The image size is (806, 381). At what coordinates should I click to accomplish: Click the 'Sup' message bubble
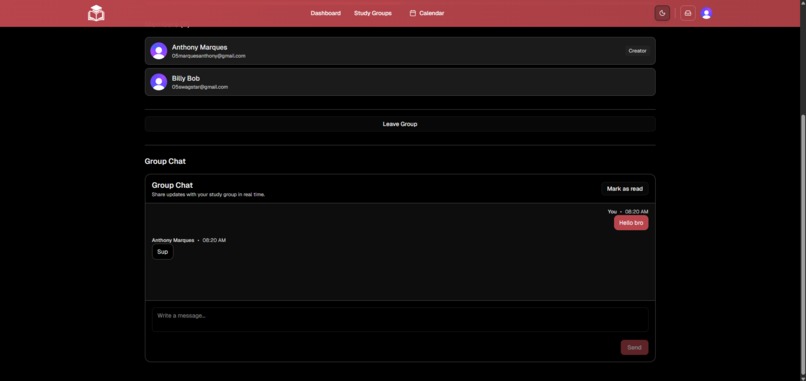tap(162, 252)
